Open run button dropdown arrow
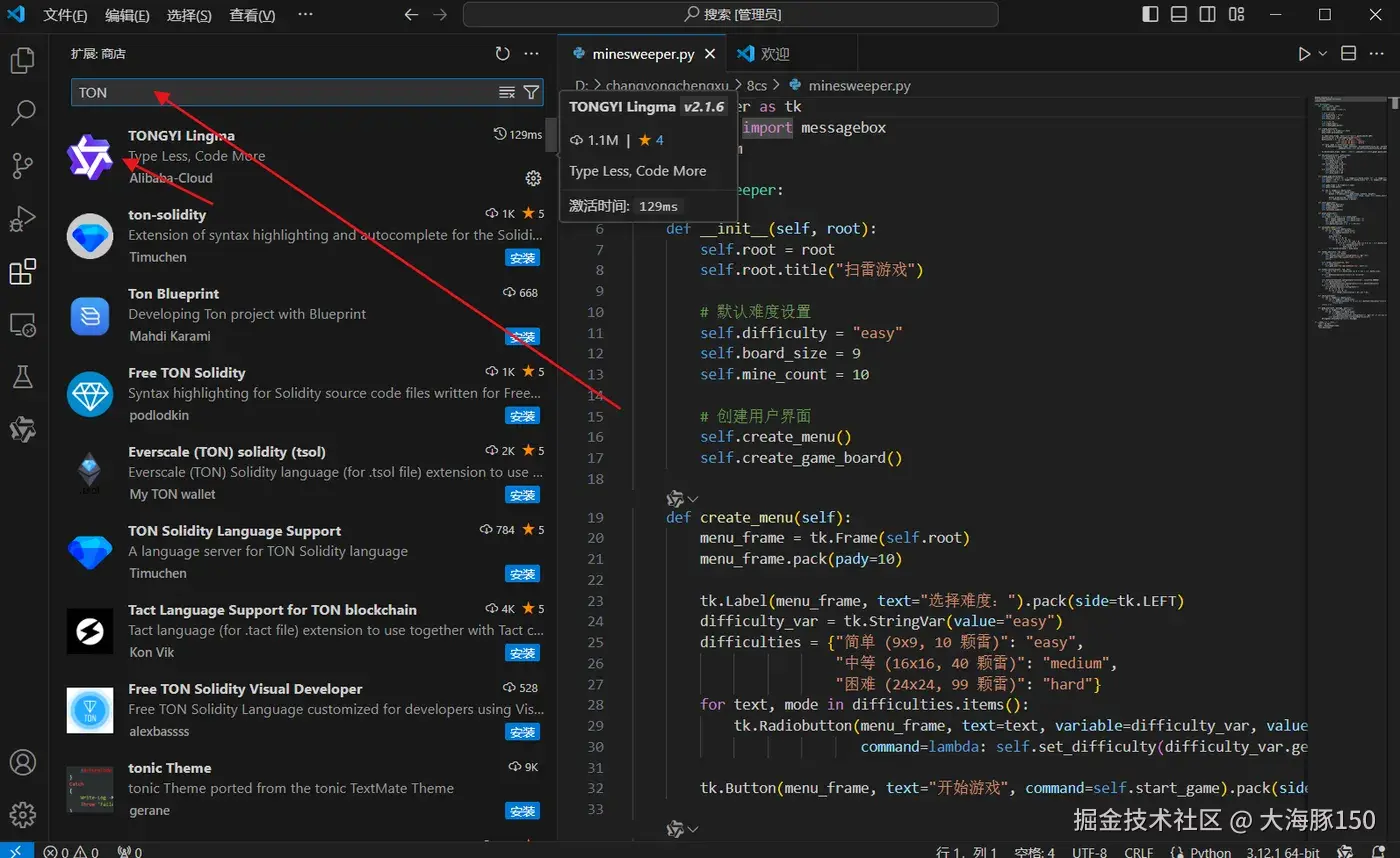1400x858 pixels. point(1323,54)
